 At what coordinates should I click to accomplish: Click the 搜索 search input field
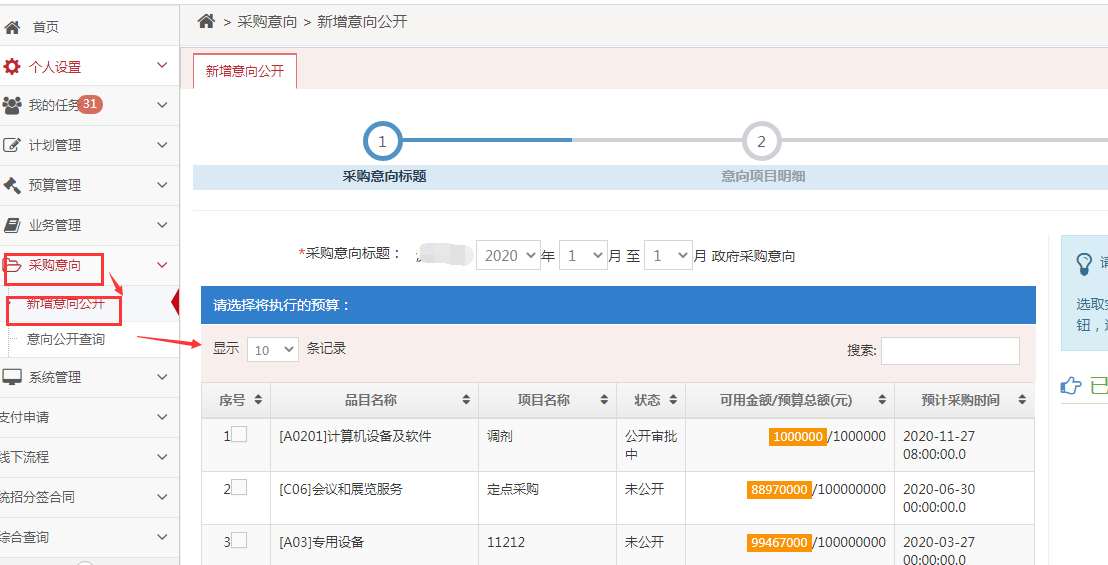click(x=950, y=350)
